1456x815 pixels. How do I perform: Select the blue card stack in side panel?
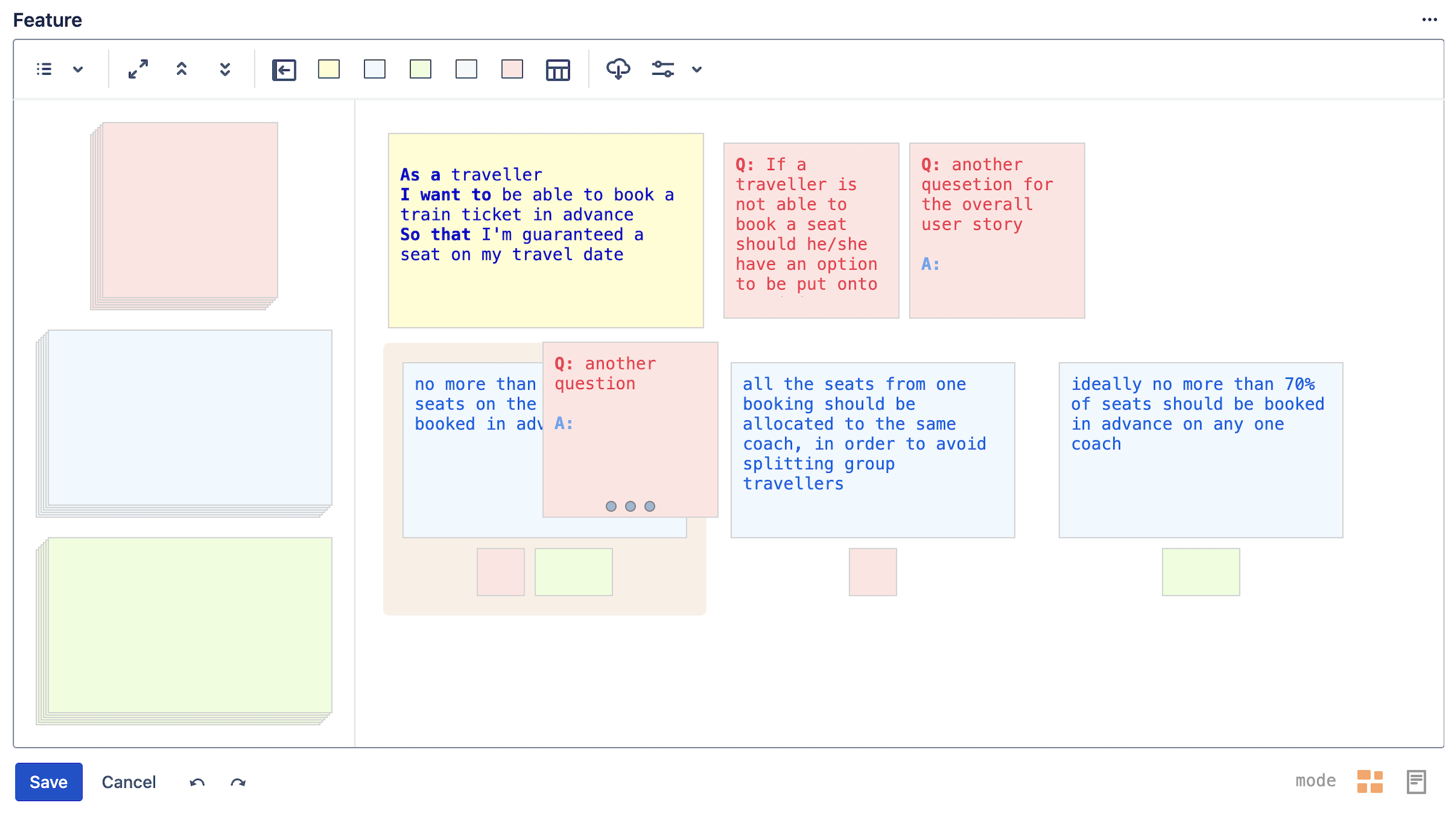(184, 423)
